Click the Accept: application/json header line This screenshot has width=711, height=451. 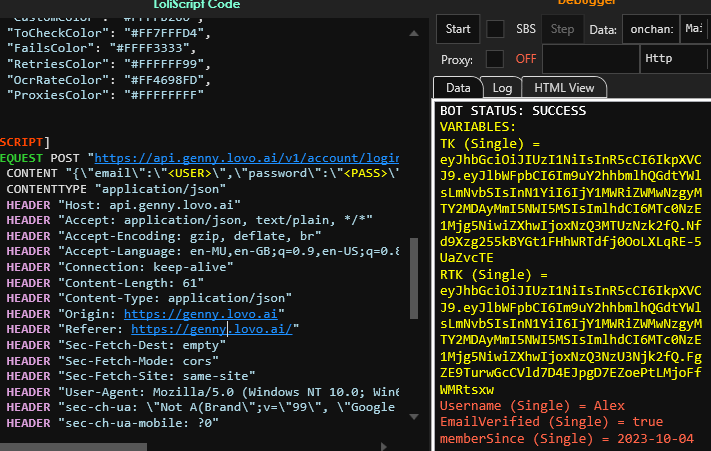tap(190, 220)
